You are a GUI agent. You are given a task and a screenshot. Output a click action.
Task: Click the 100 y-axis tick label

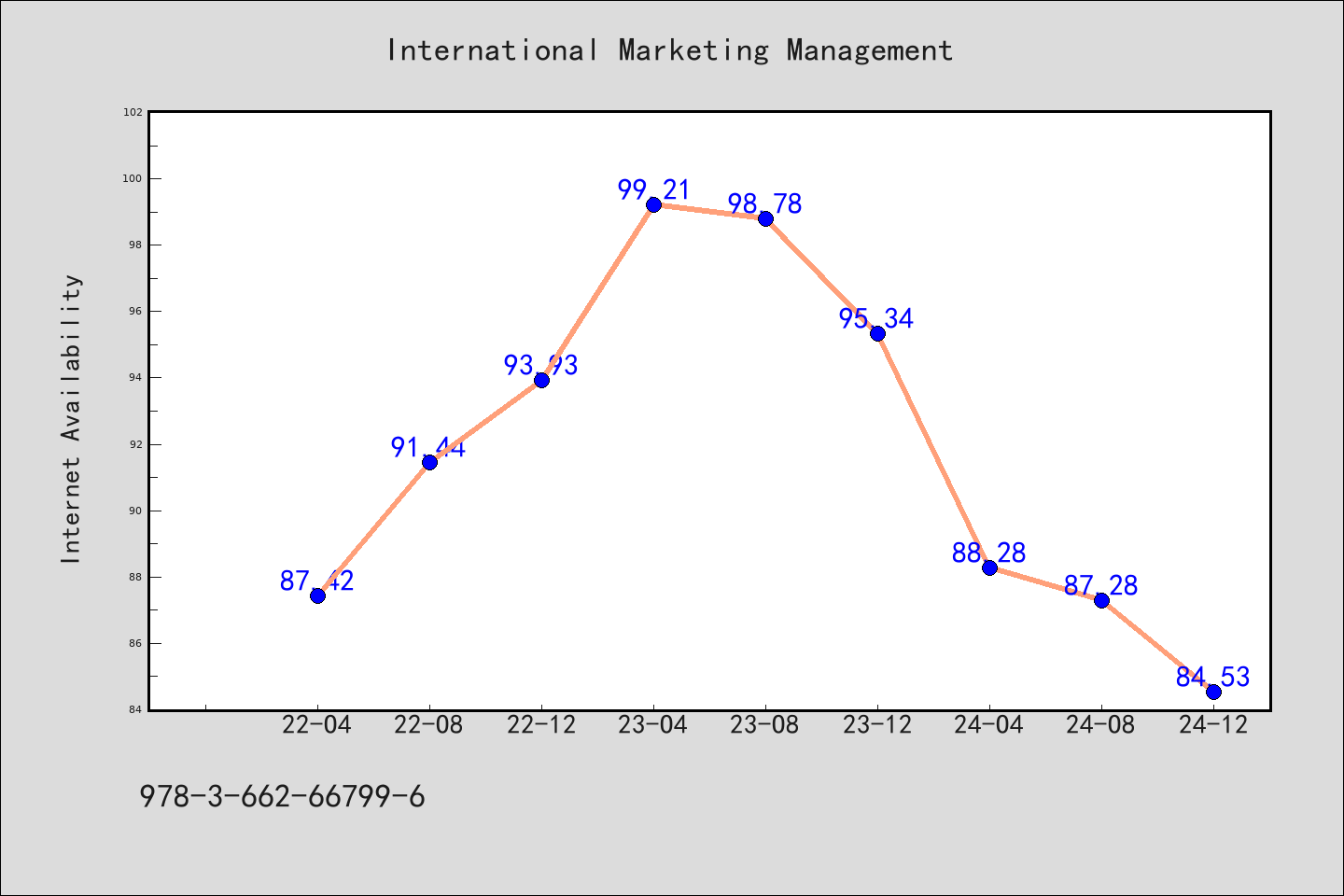[133, 178]
